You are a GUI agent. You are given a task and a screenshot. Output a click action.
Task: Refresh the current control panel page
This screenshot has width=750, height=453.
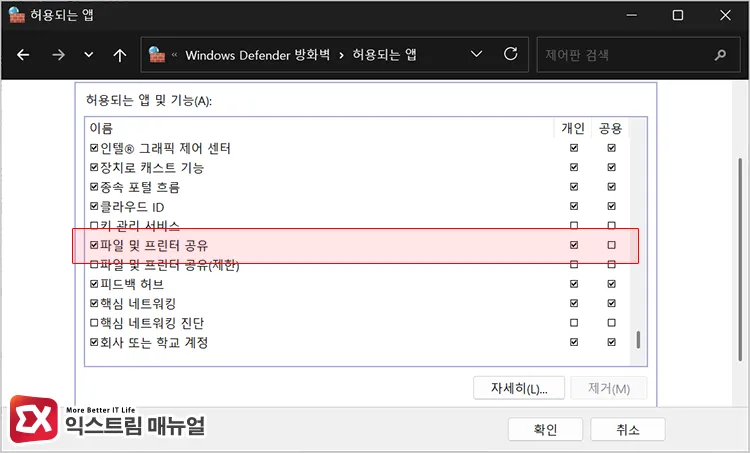click(x=510, y=54)
